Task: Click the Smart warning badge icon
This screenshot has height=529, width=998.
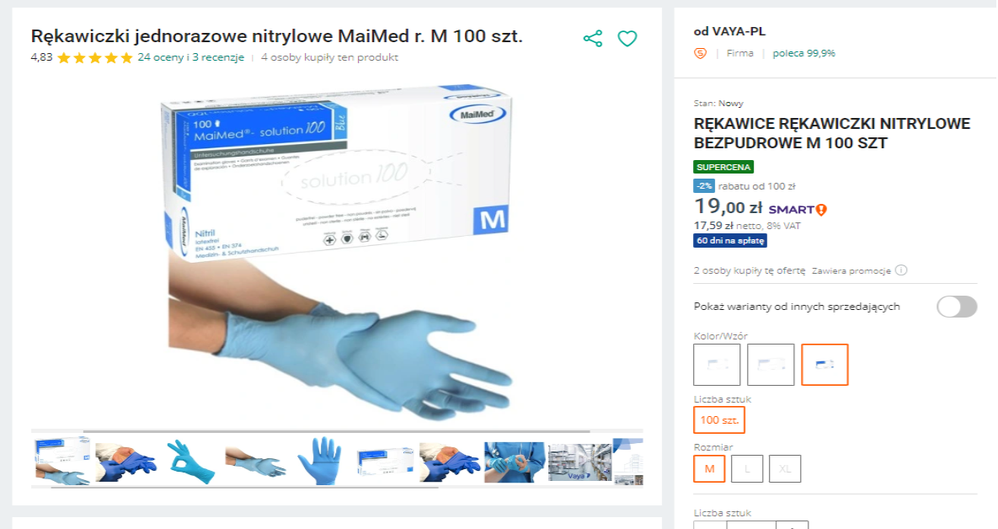Action: (x=821, y=209)
